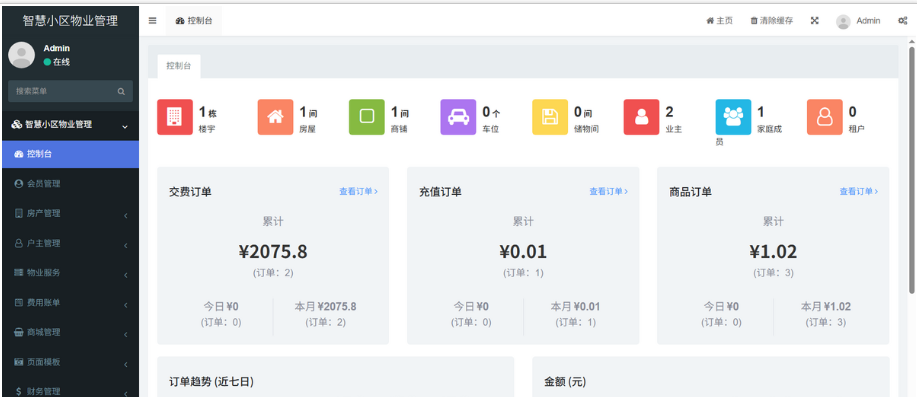The width and height of the screenshot is (917, 397).
Task: Click the 本月 ¥0.01 value in 充值订单
Action: (x=575, y=306)
